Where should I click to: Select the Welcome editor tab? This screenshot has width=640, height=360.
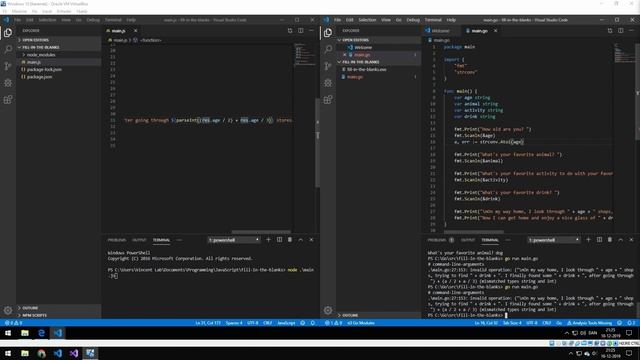[x=441, y=31]
